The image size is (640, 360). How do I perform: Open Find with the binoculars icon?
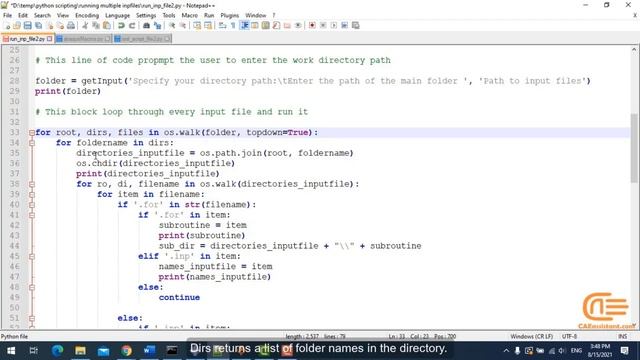(146, 25)
